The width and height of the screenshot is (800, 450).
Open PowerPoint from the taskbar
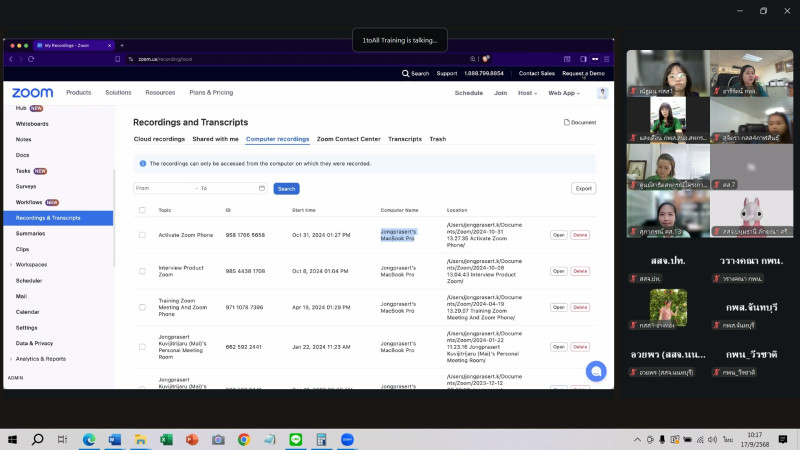(192, 439)
